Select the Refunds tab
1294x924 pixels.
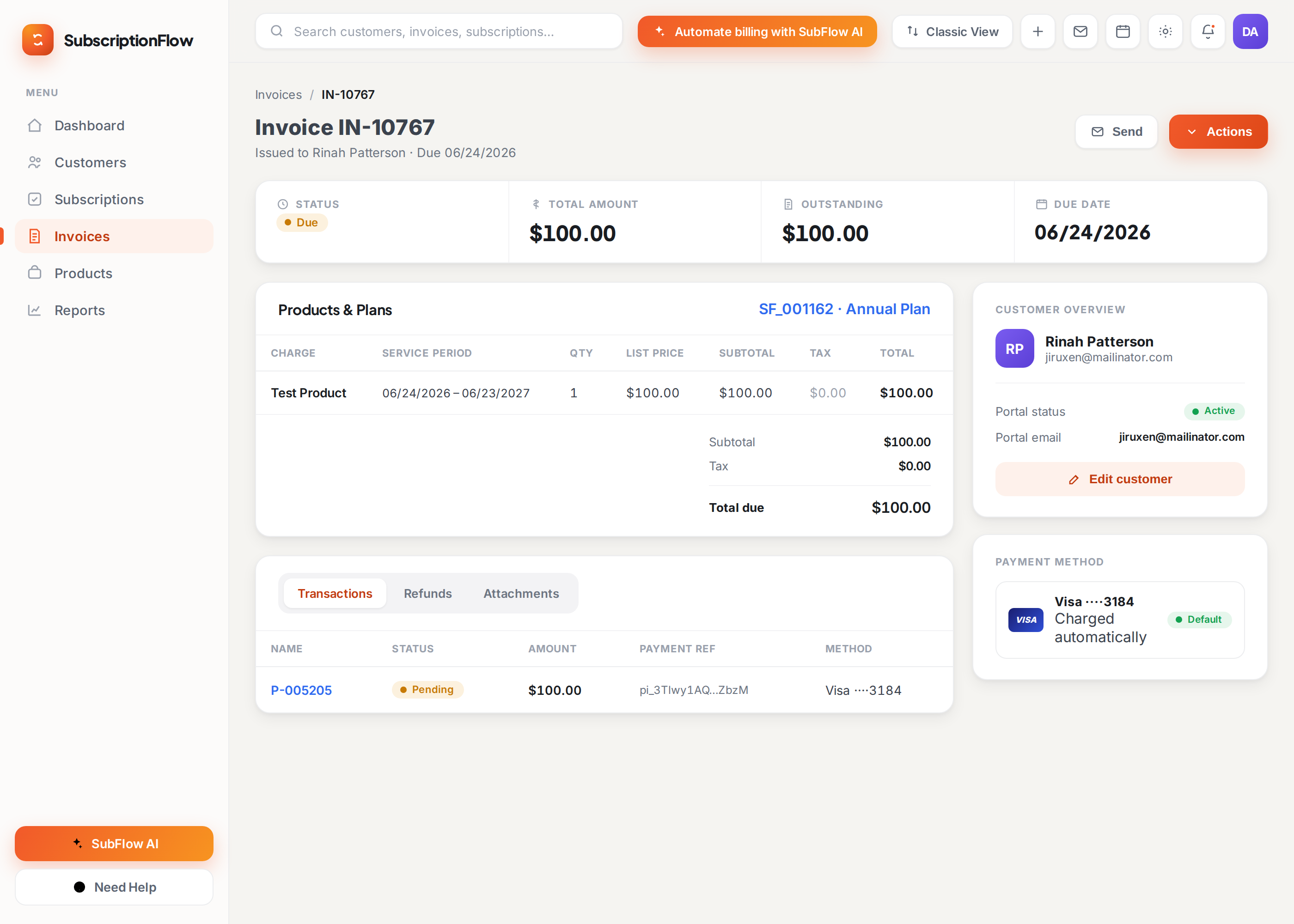pyautogui.click(x=428, y=593)
